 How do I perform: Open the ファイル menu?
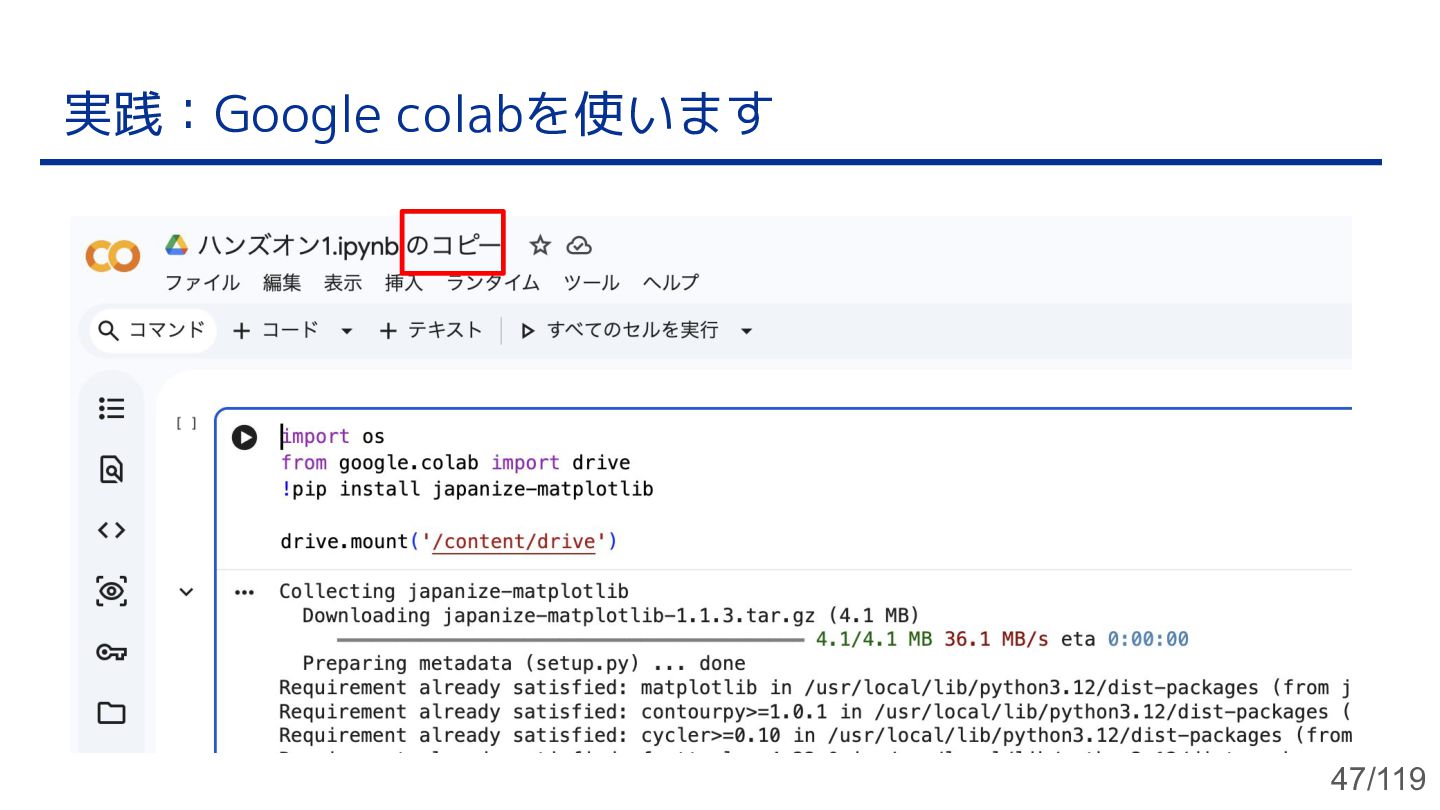(x=202, y=283)
